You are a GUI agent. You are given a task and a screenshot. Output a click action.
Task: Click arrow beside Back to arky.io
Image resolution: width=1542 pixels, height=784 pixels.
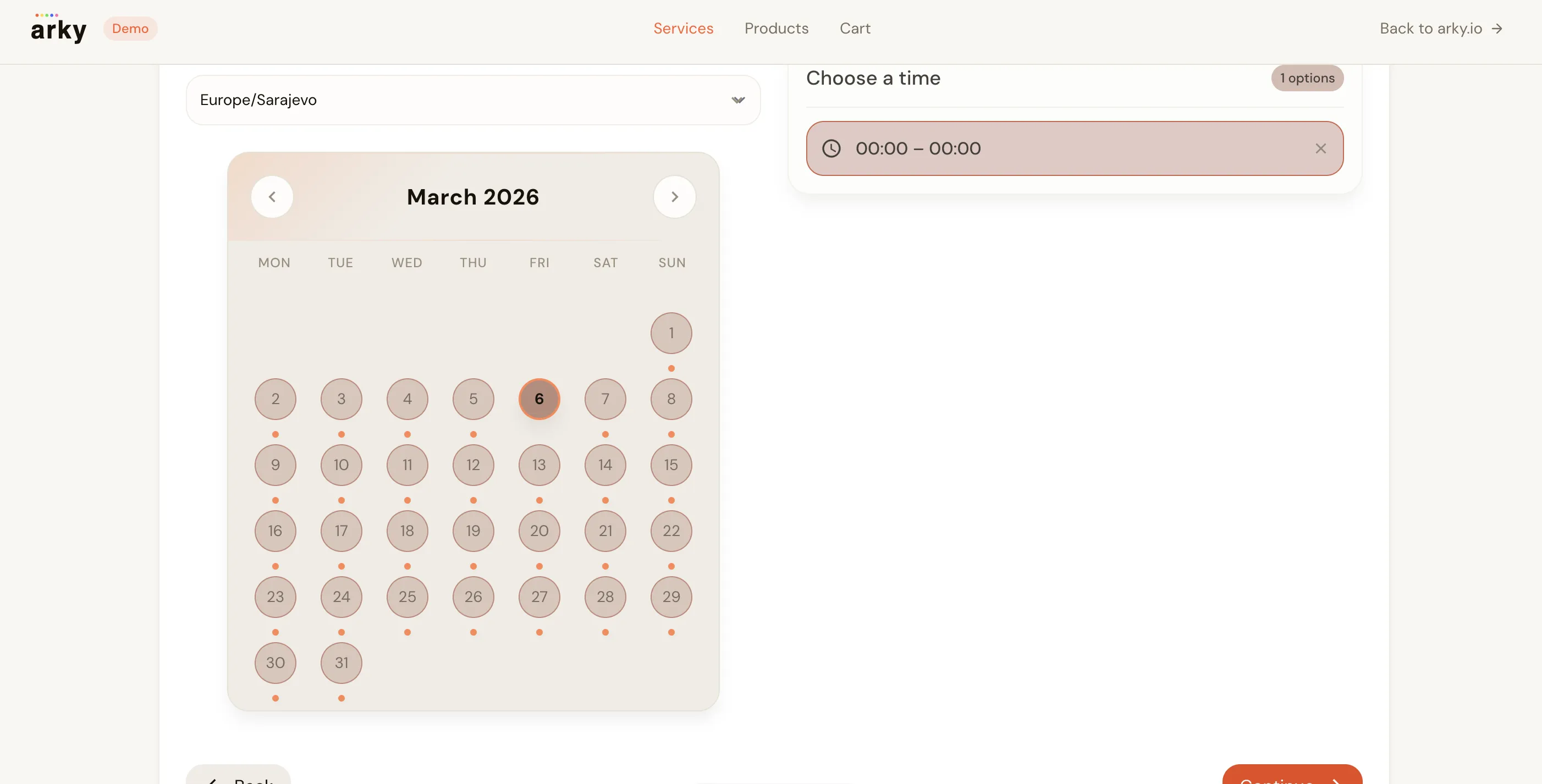tap(1496, 29)
